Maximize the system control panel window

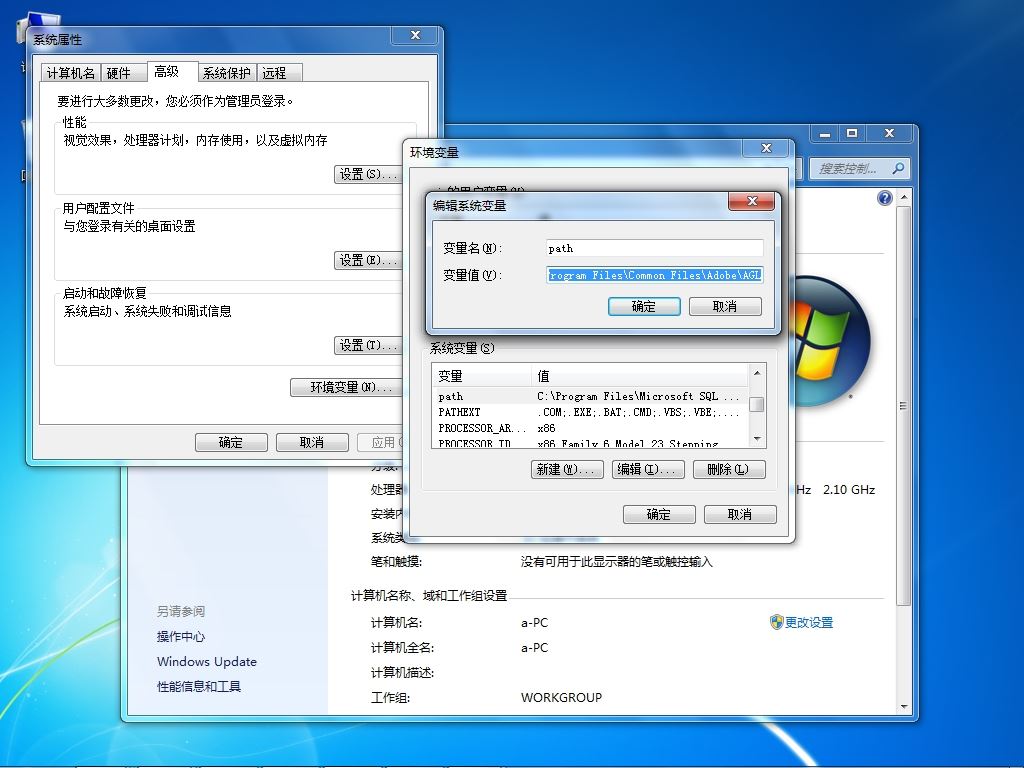852,133
